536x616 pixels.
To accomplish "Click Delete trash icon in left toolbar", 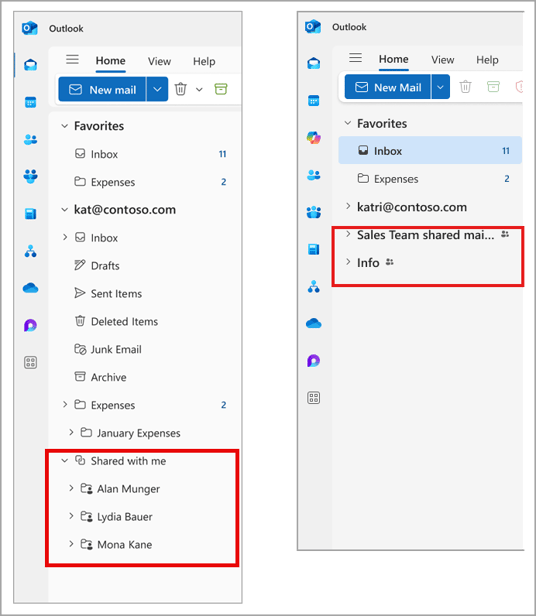I will tap(180, 89).
